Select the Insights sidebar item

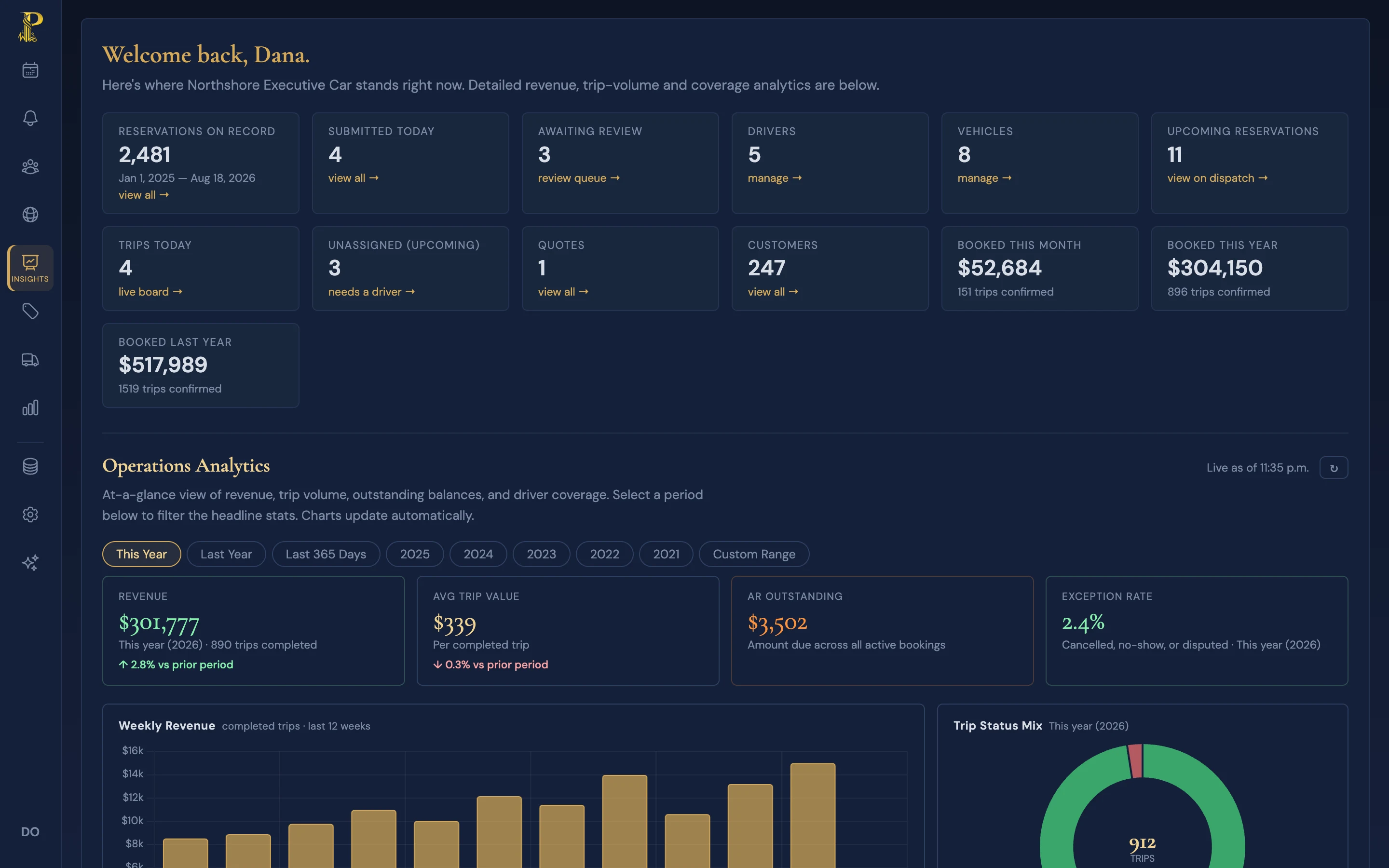(30, 268)
